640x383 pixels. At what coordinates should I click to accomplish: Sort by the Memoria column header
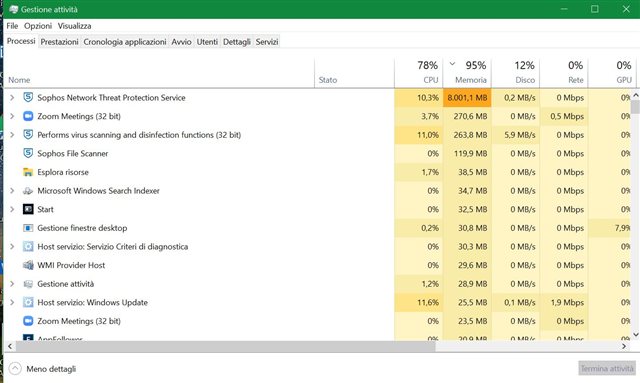pos(467,73)
